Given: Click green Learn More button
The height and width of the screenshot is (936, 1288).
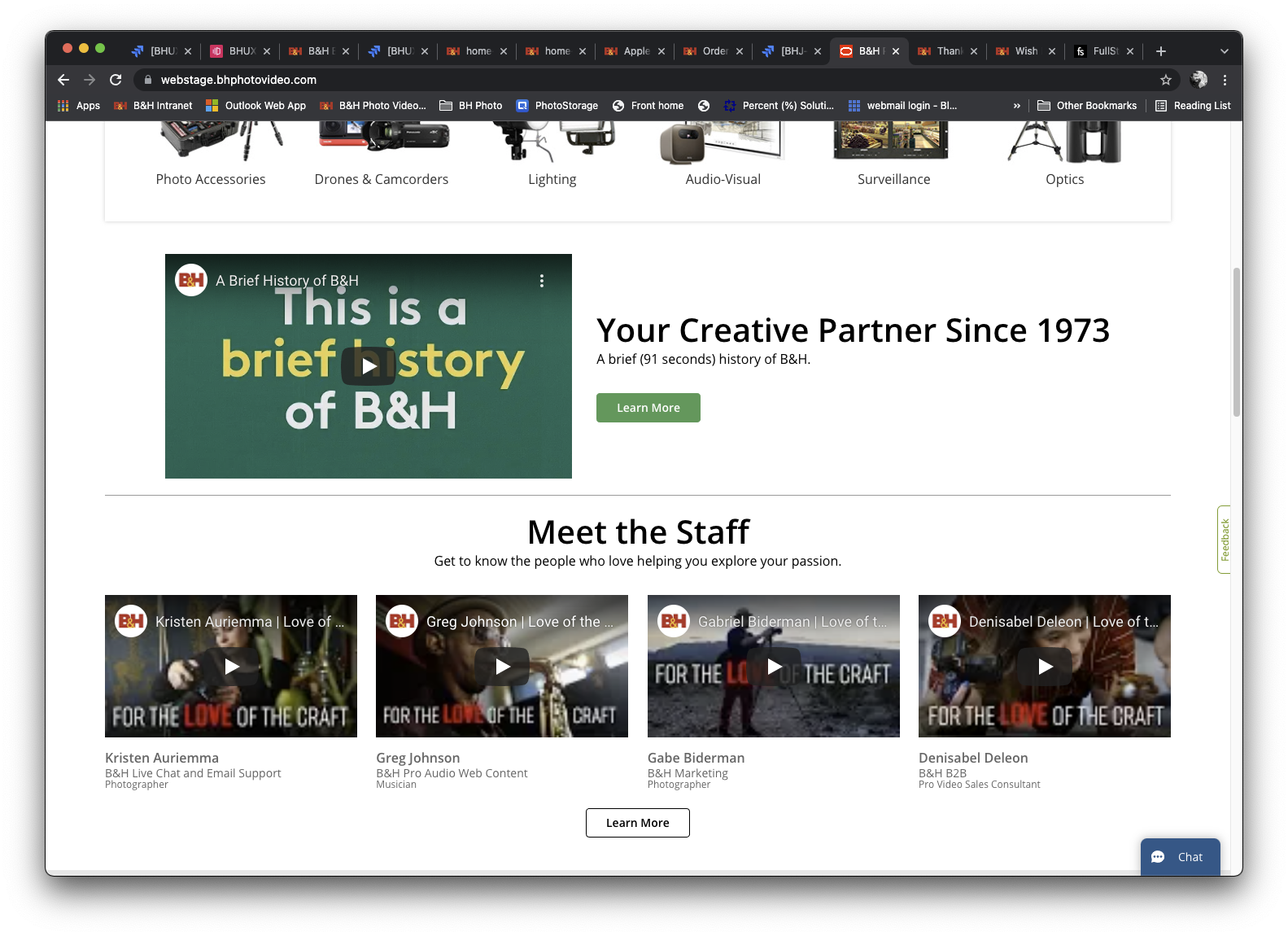Looking at the screenshot, I should (x=648, y=408).
